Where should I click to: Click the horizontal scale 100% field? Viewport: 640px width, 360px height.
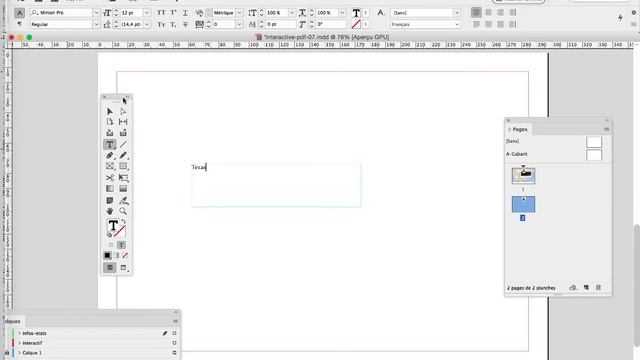click(x=327, y=13)
